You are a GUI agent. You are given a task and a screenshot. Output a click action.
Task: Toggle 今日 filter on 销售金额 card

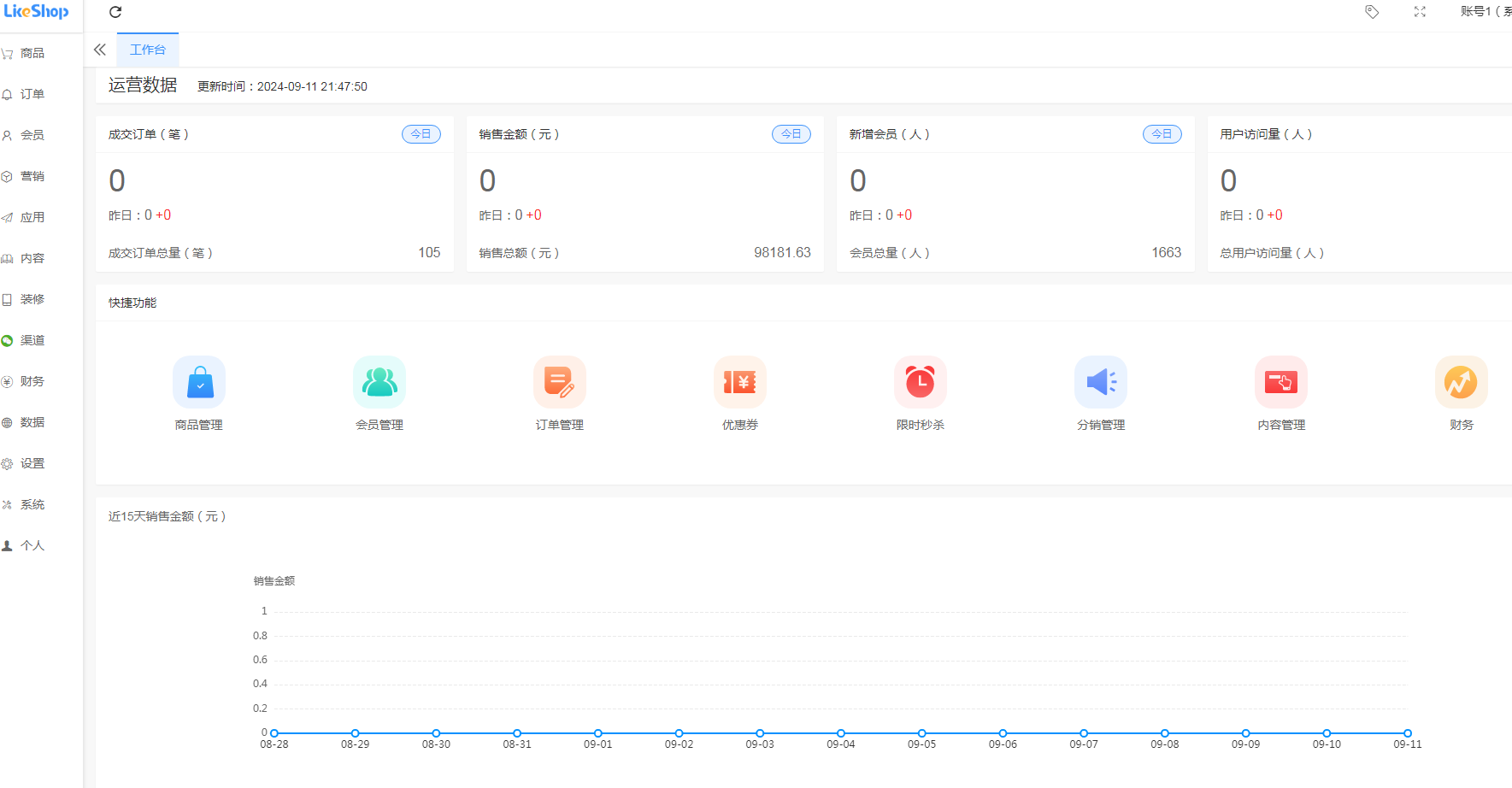point(791,133)
